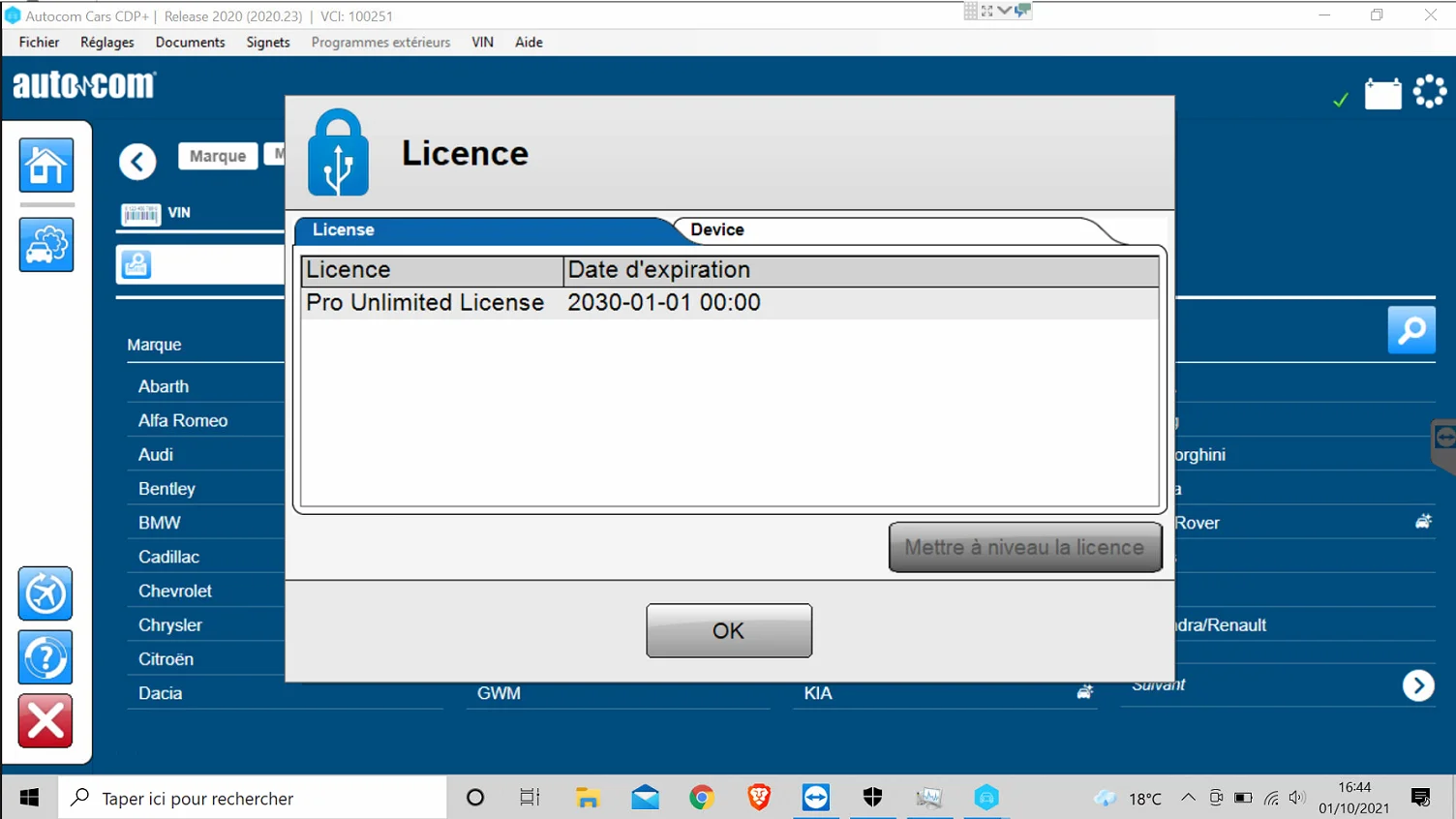This screenshot has width=1456, height=819.
Task: Show hidden system tray icons
Action: pyautogui.click(x=1188, y=798)
